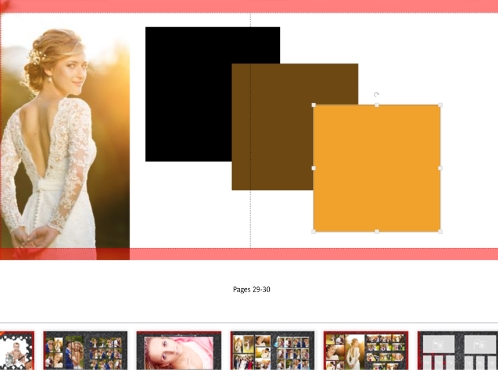Image resolution: width=498 pixels, height=370 pixels.
Task: Open the empty gray placeholder spread thumbnail
Action: (458, 350)
